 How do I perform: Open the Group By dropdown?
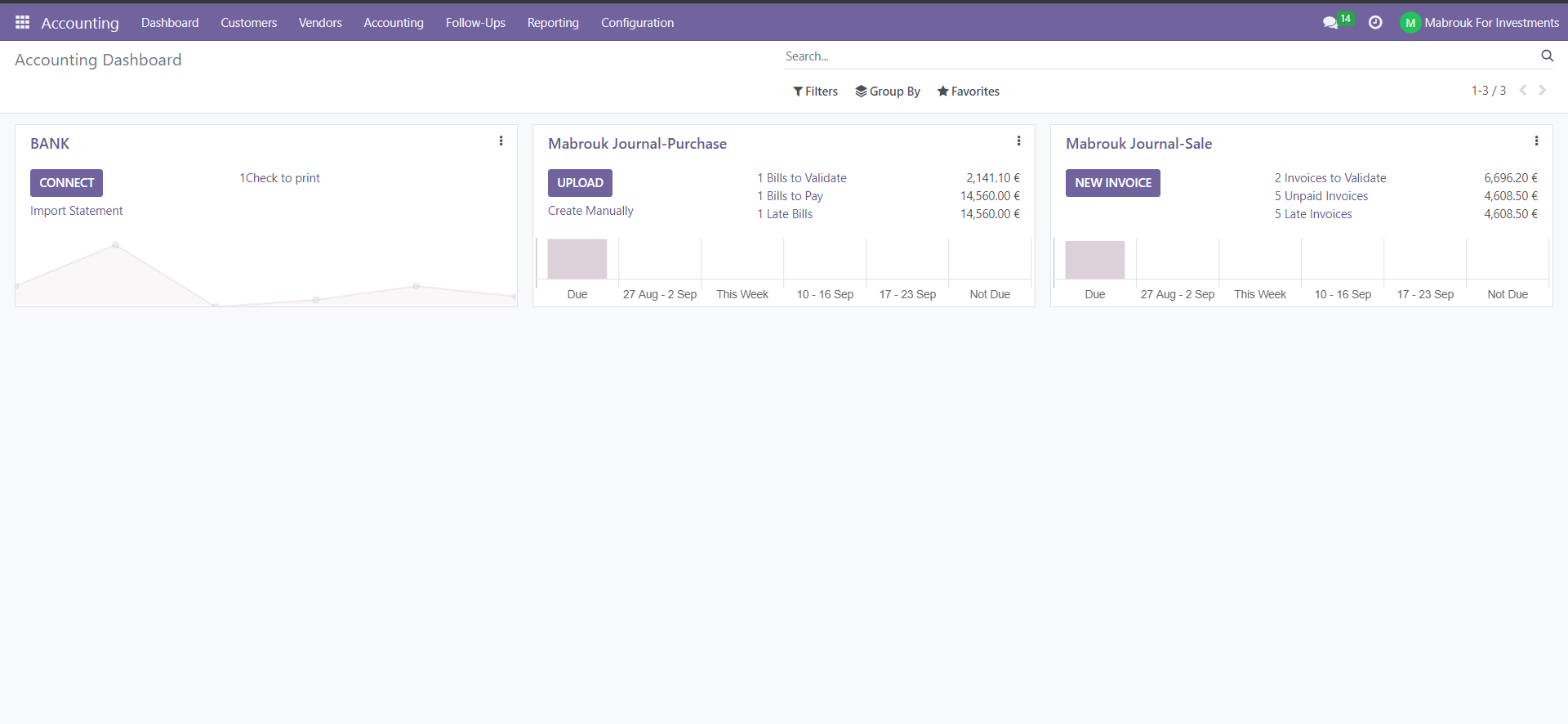click(888, 92)
